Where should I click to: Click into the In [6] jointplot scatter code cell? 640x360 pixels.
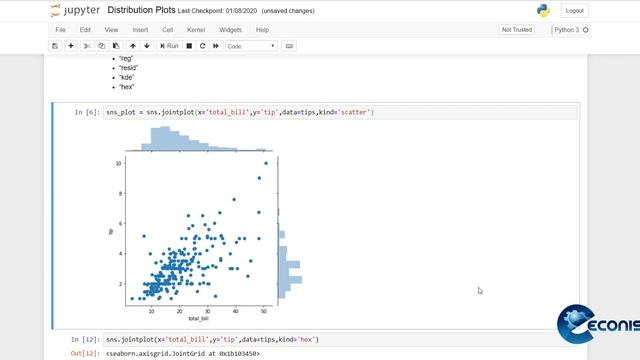pos(340,112)
